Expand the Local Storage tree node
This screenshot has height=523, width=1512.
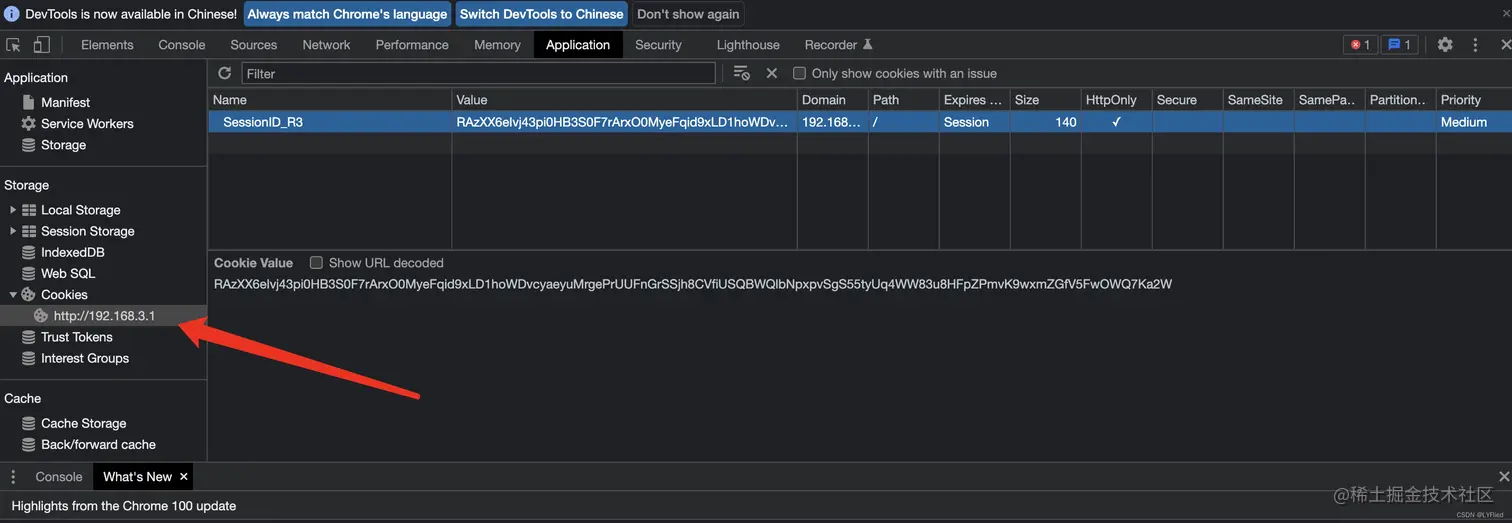[13, 210]
